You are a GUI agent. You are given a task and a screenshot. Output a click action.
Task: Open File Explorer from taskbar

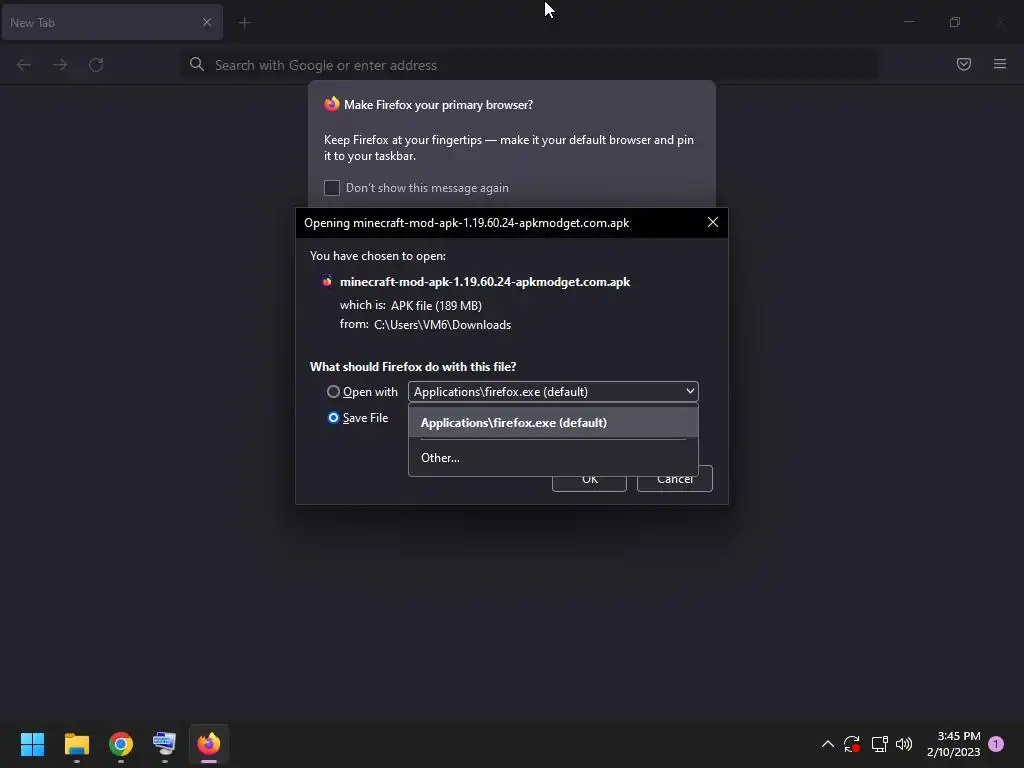pos(76,744)
